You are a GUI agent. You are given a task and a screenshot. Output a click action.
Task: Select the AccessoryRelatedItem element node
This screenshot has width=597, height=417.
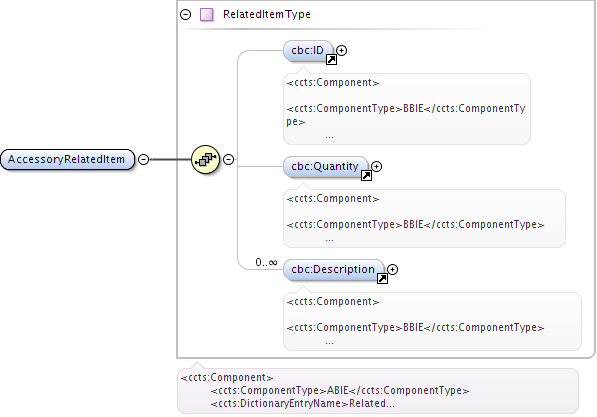(67, 160)
